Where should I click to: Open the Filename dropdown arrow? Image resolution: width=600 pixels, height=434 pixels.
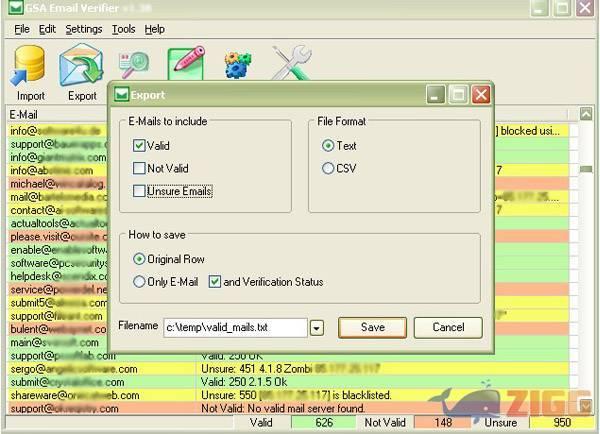[x=316, y=328]
